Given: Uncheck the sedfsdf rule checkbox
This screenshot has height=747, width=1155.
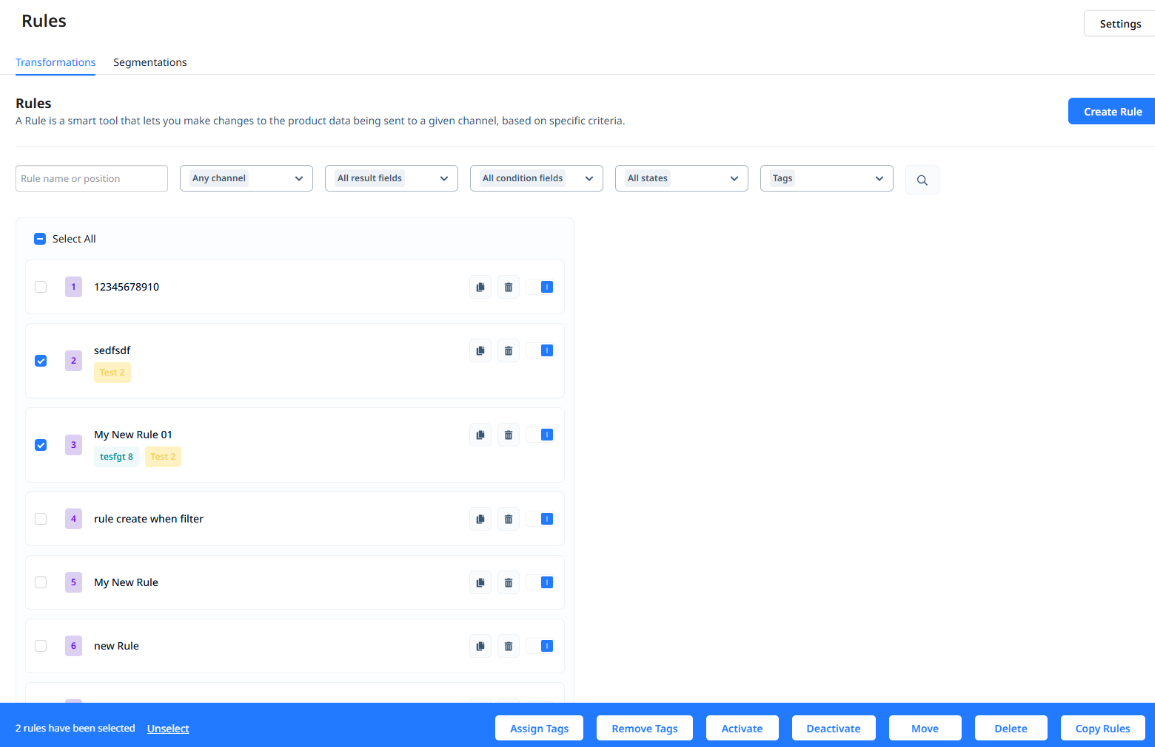Looking at the screenshot, I should (41, 361).
